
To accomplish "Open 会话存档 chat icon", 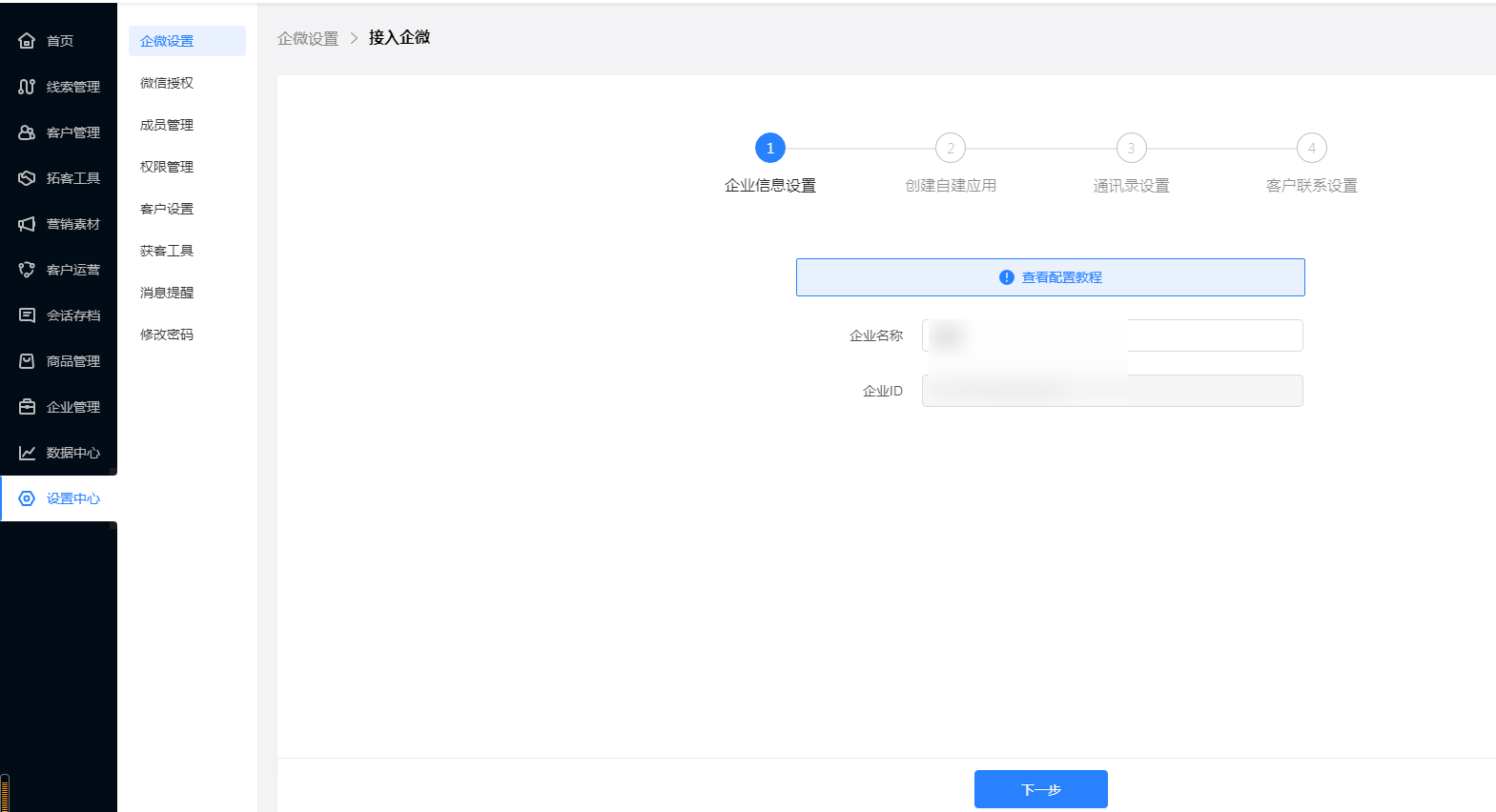I will (x=27, y=315).
